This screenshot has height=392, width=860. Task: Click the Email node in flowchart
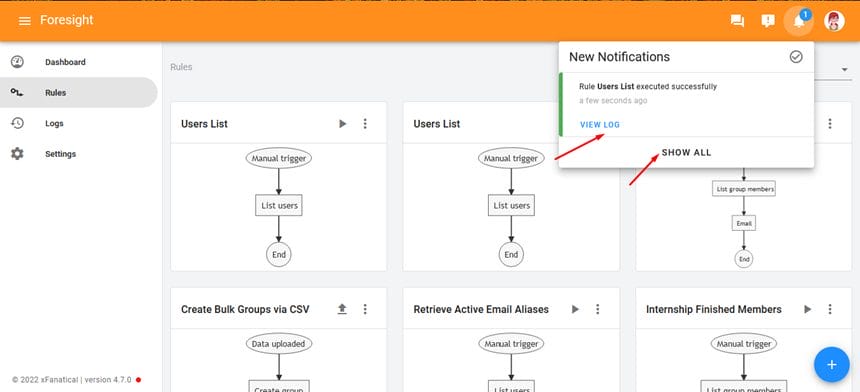(x=744, y=224)
